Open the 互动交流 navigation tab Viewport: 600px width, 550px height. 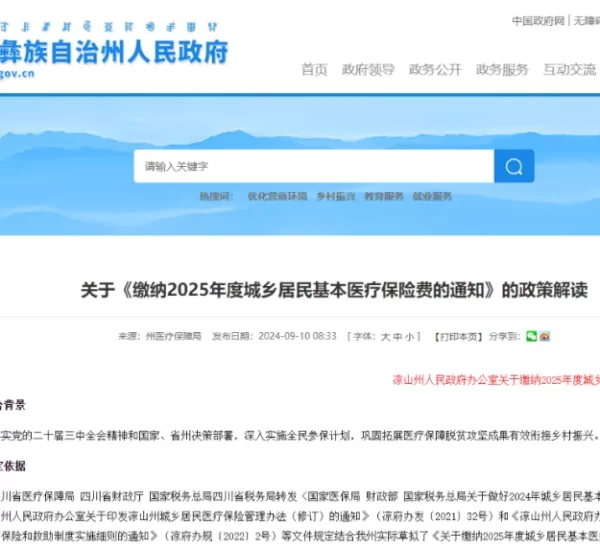(x=569, y=70)
